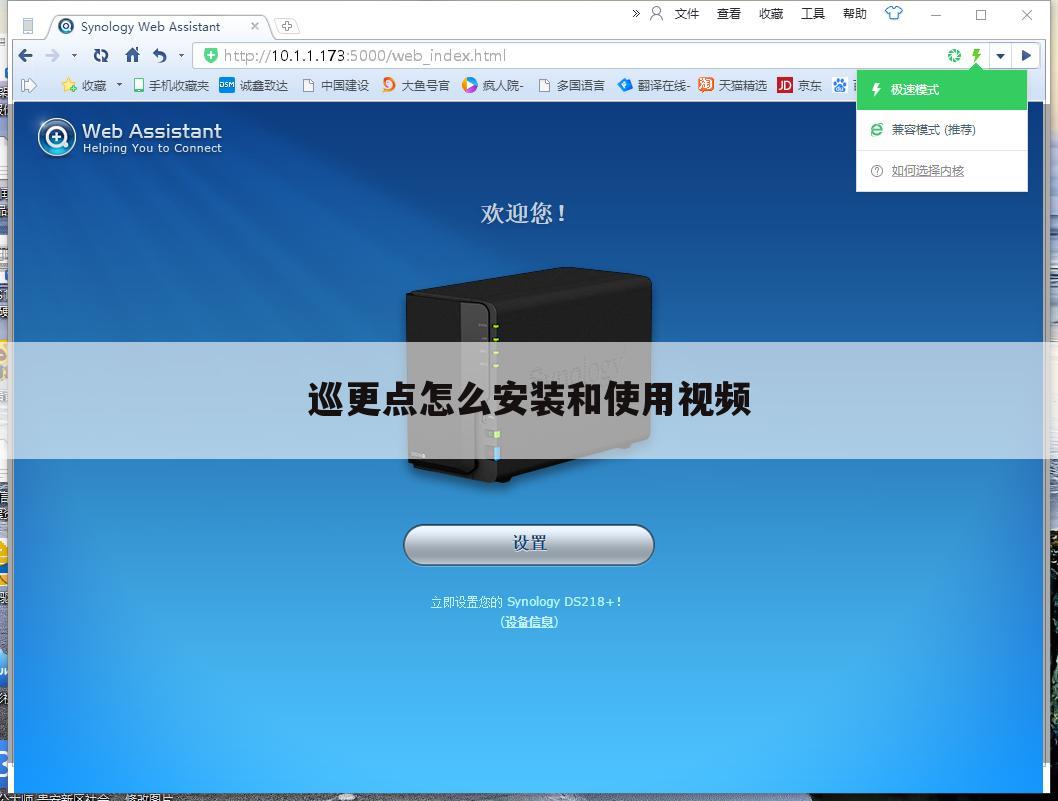Expand the double-chevron overflow button
The width and height of the screenshot is (1058, 801).
coord(636,13)
